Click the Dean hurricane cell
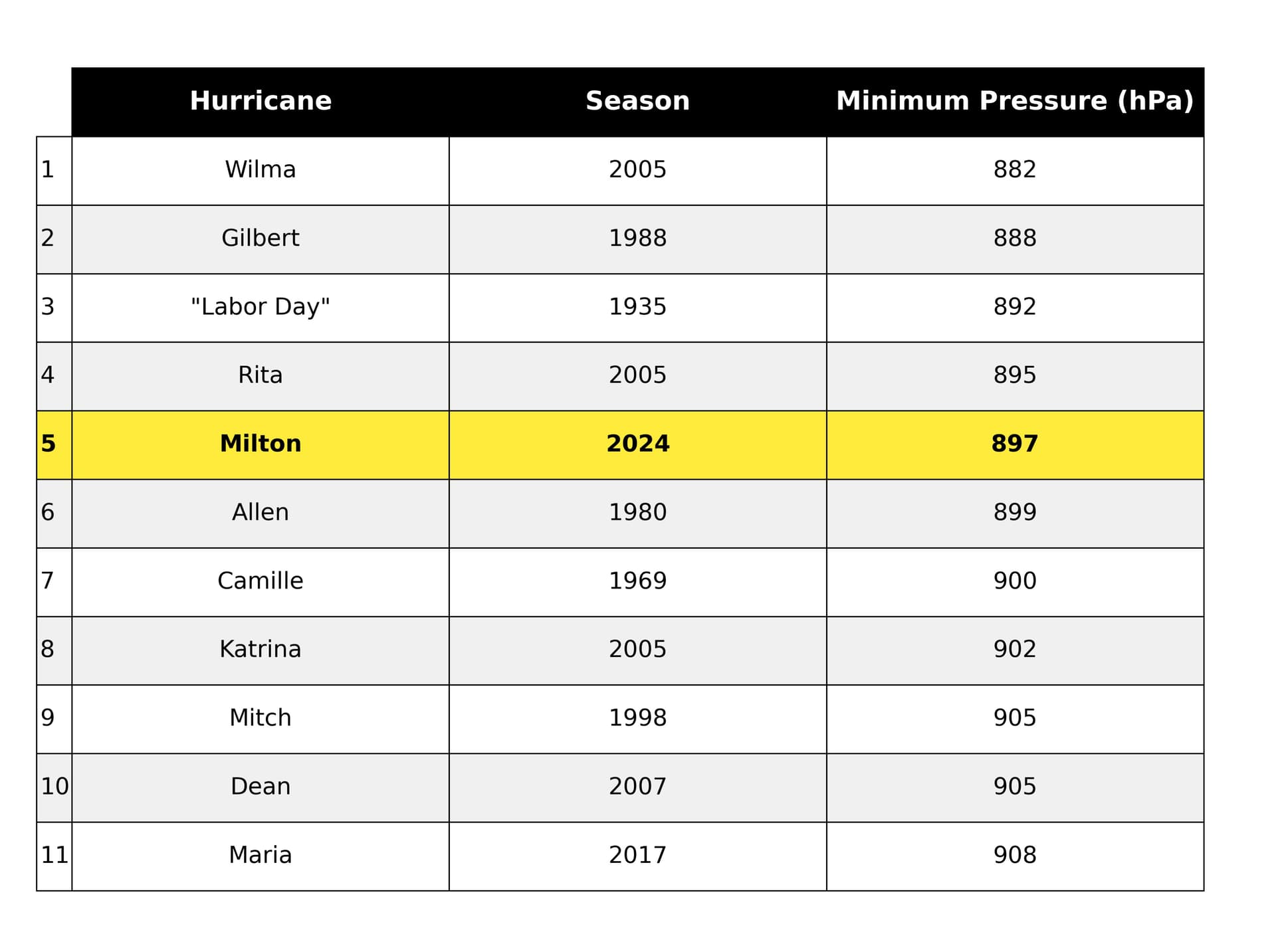The width and height of the screenshot is (1276, 952). [261, 788]
